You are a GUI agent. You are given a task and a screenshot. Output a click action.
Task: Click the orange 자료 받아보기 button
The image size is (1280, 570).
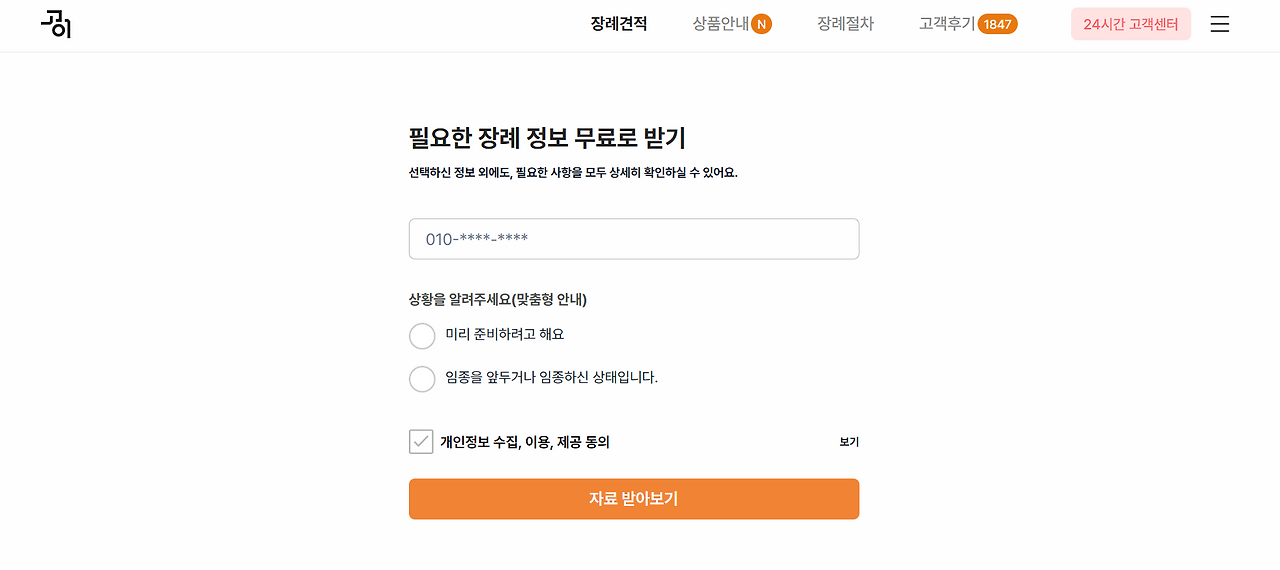(634, 499)
